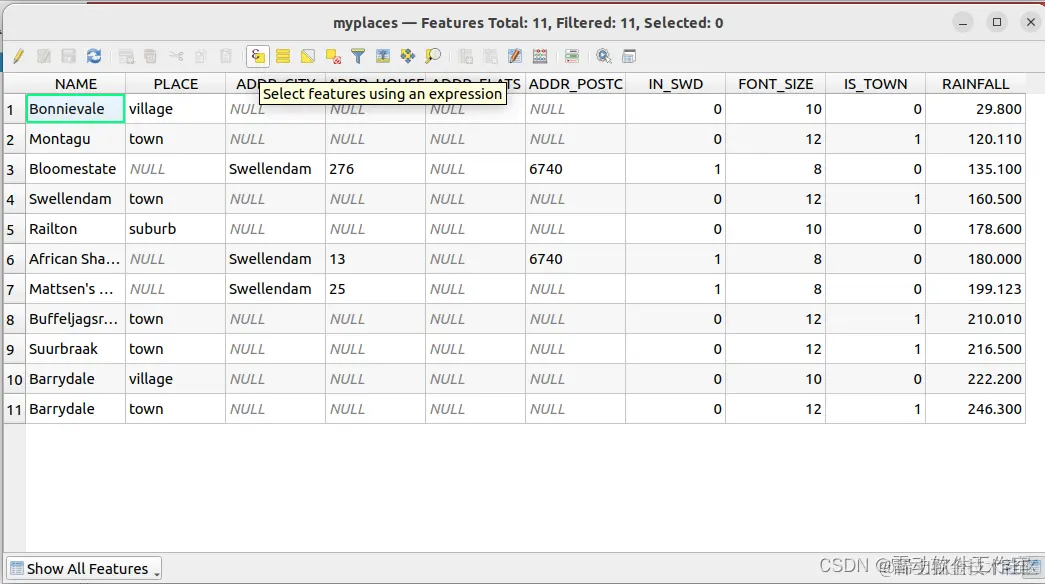Click the Invert selection icon

(x=308, y=57)
